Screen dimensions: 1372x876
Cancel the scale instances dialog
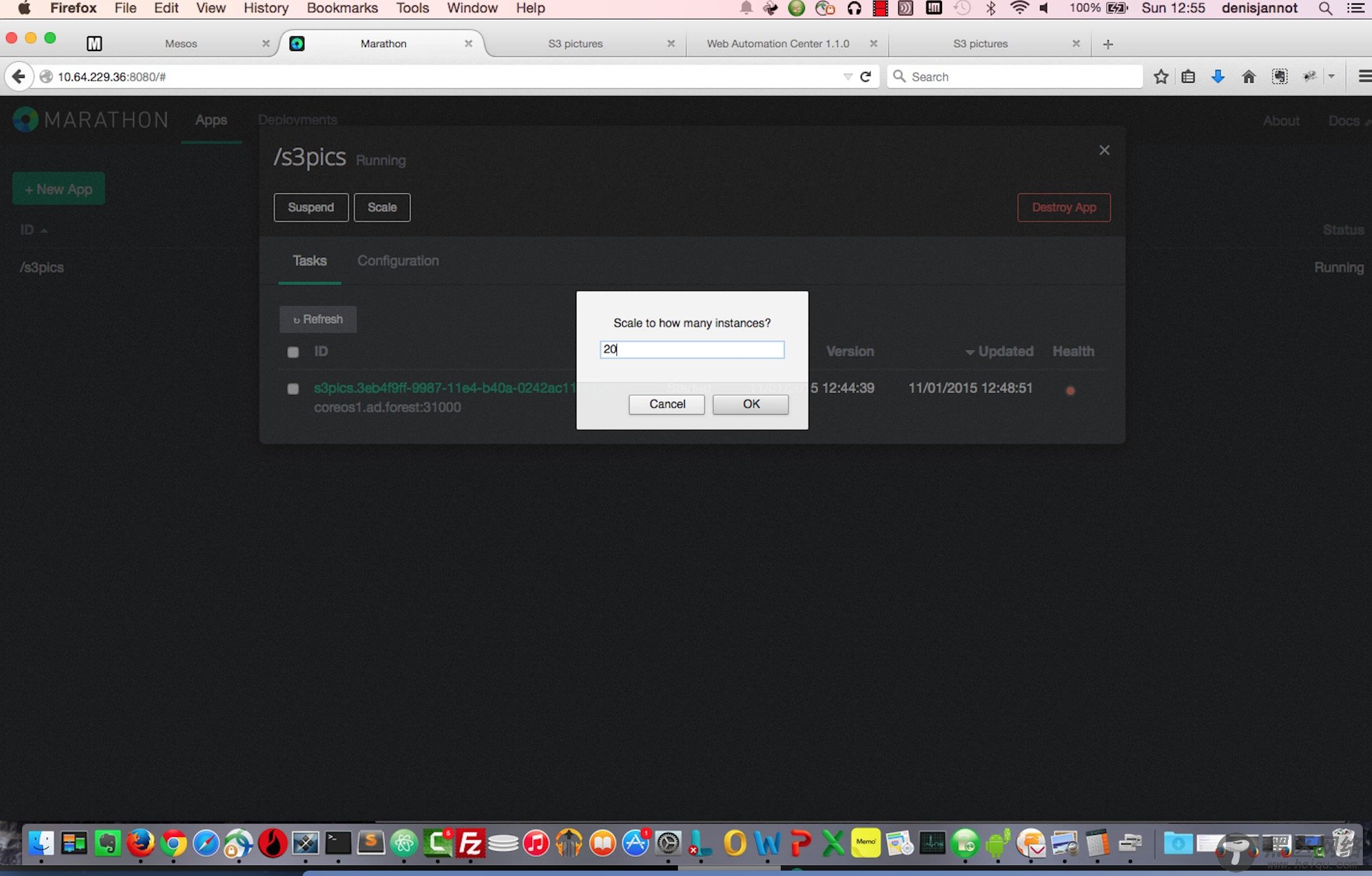[x=667, y=404]
